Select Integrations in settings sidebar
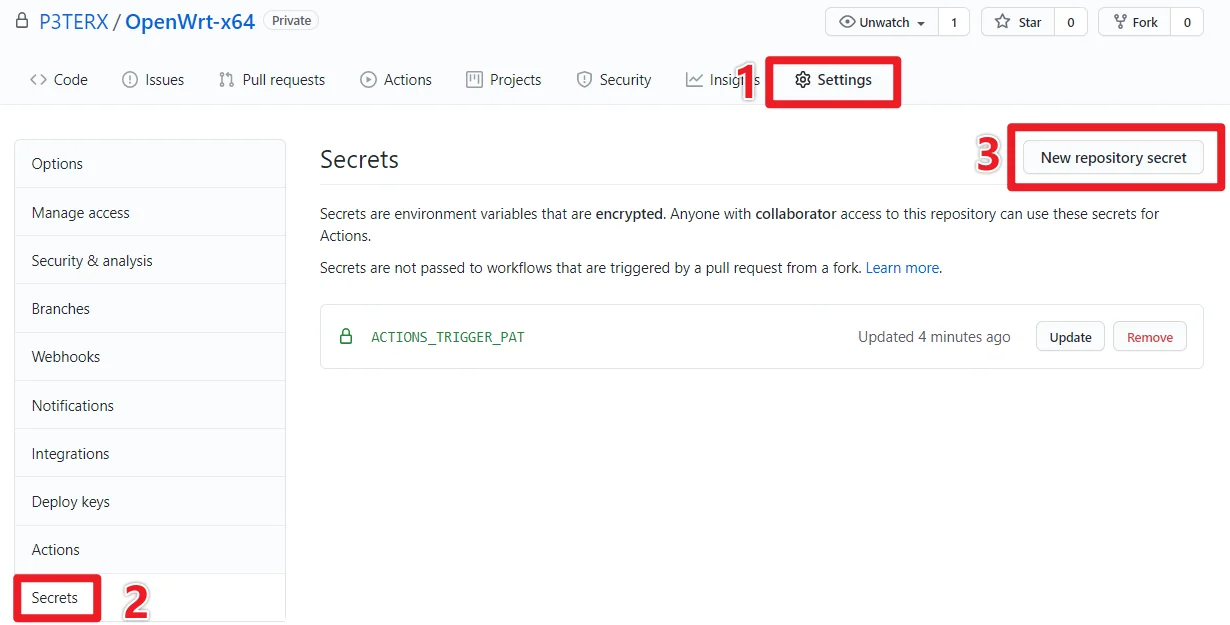Viewport: 1230px width, 625px height. pos(150,453)
